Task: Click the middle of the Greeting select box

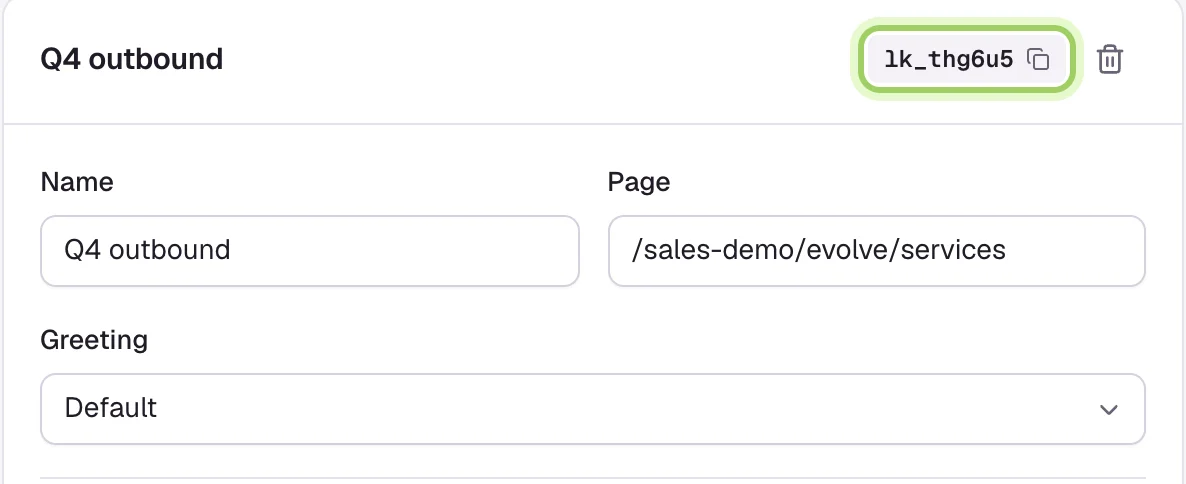Action: [x=593, y=409]
